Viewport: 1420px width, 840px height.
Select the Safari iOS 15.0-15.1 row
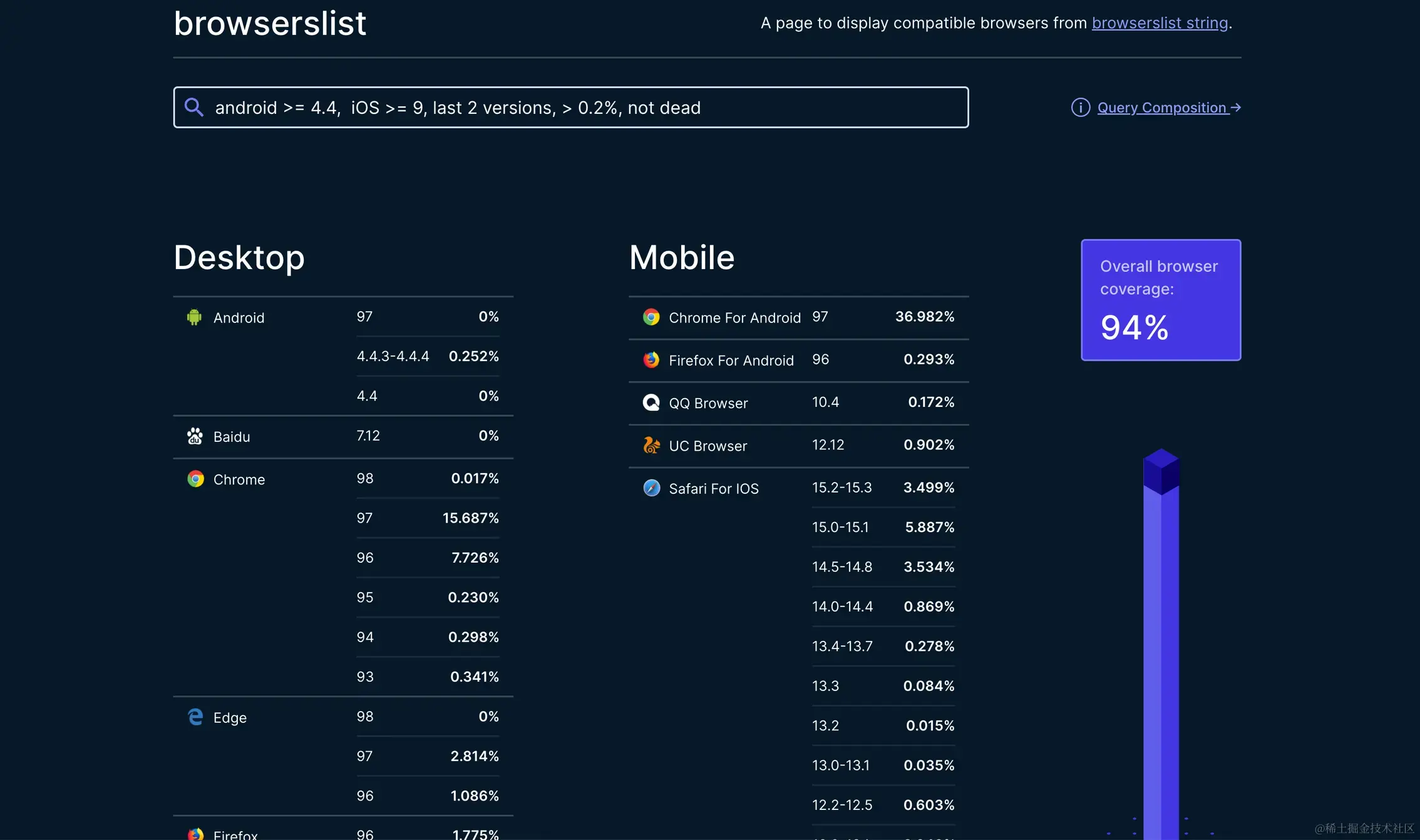pyautogui.click(x=883, y=527)
